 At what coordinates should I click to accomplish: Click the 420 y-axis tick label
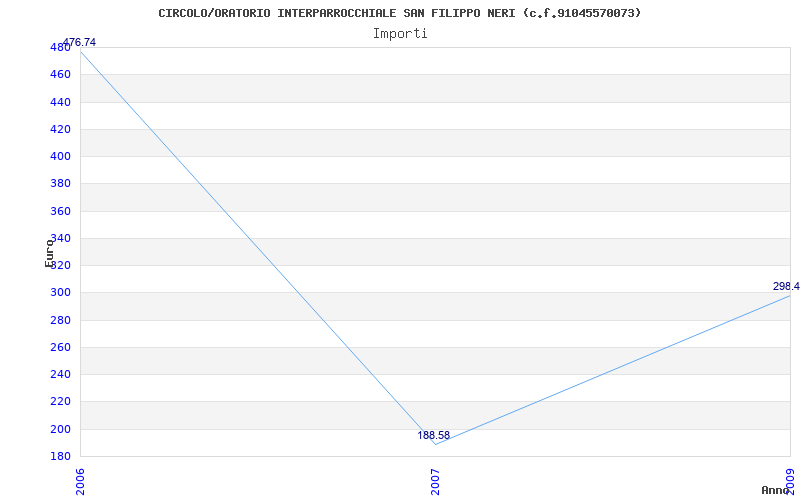point(60,130)
